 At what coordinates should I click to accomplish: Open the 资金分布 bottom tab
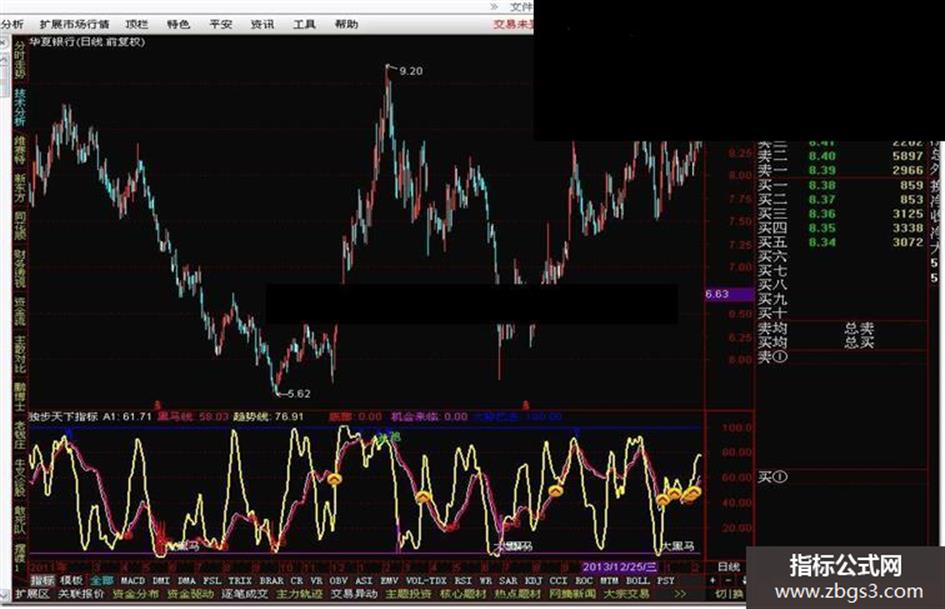click(x=136, y=594)
